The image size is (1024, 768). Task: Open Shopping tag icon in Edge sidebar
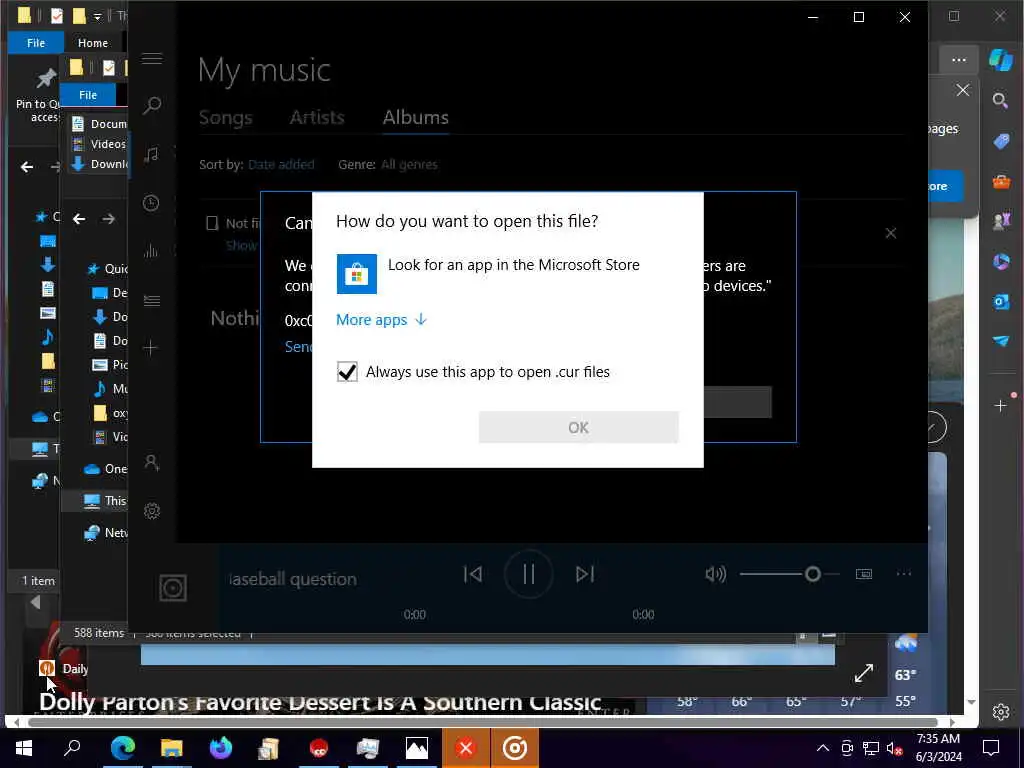1000,142
